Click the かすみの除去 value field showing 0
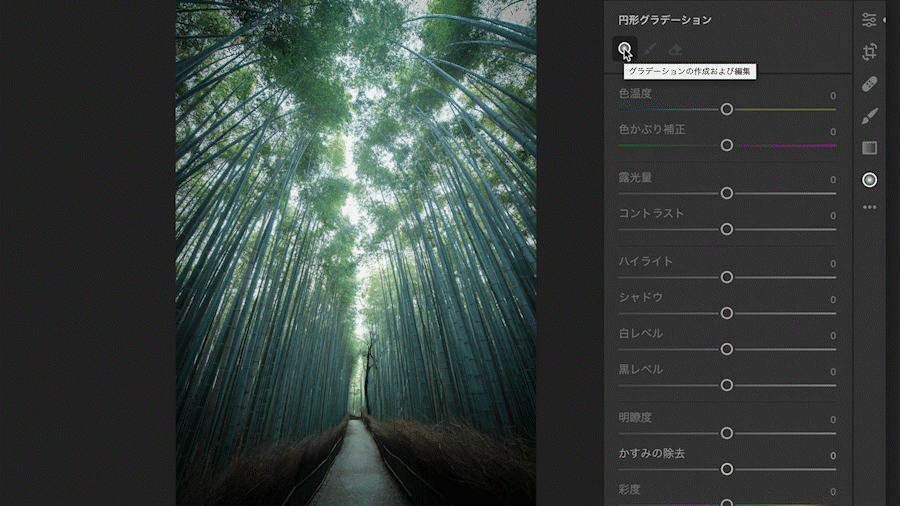Viewport: 900px width, 506px height. coord(832,456)
